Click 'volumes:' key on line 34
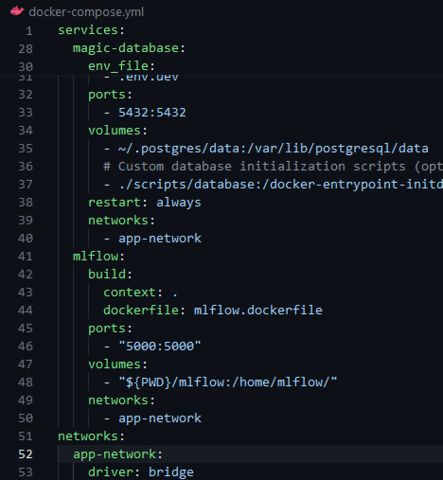Screen dimensions: 443x480 tap(118, 130)
